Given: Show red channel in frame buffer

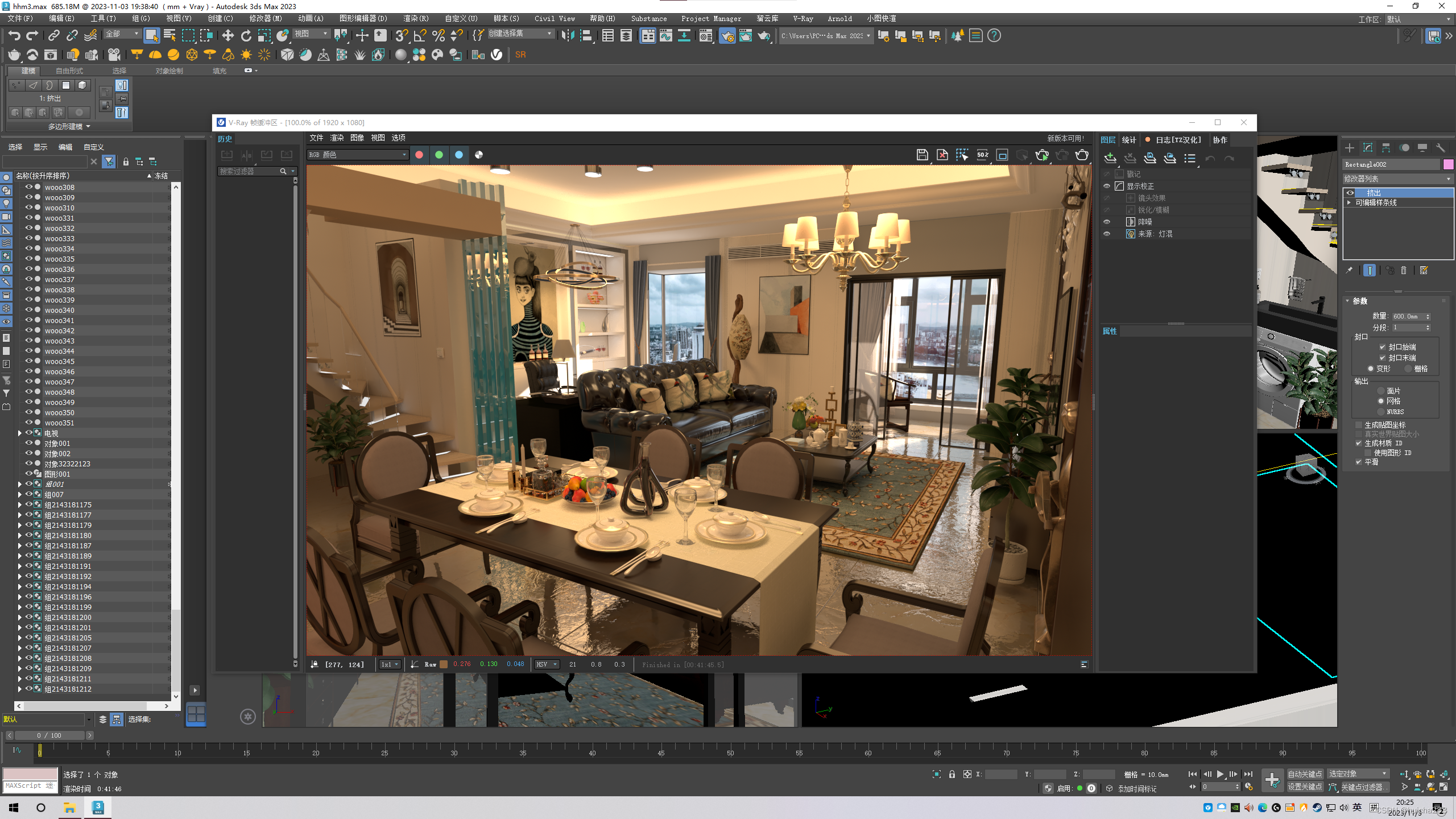Looking at the screenshot, I should (x=419, y=155).
